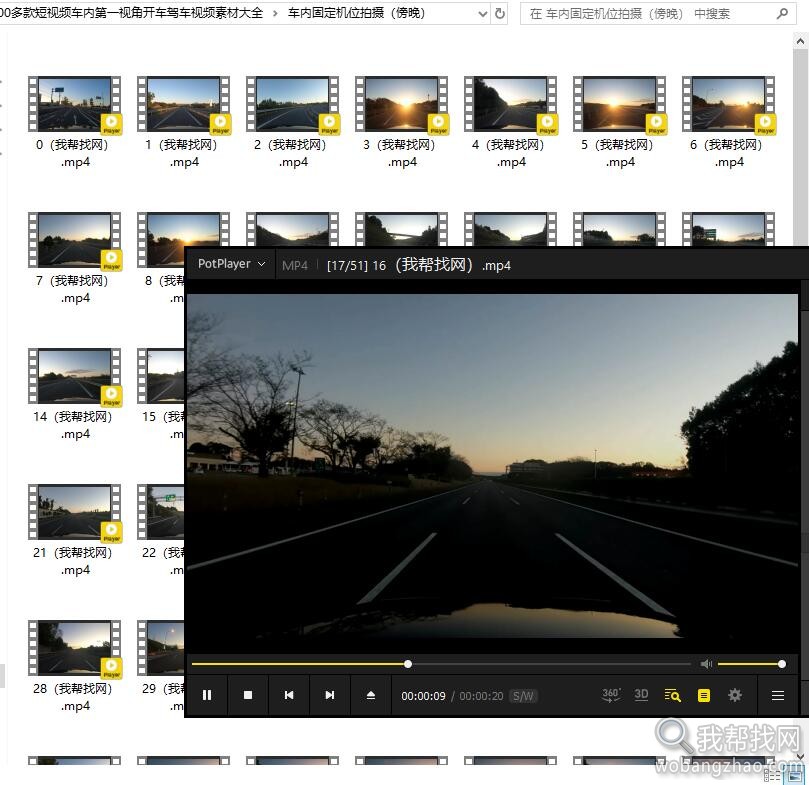Skip to previous video in PotPlayer

point(289,695)
